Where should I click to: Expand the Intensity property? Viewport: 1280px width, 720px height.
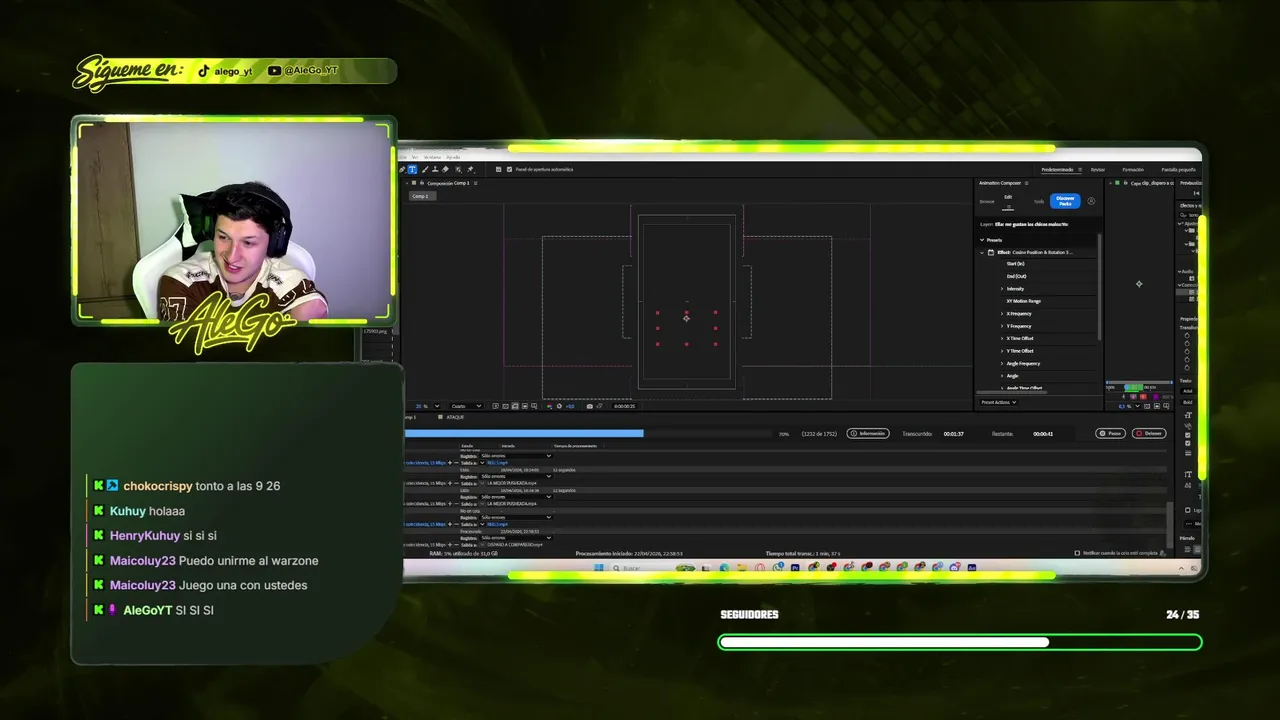tap(1002, 289)
